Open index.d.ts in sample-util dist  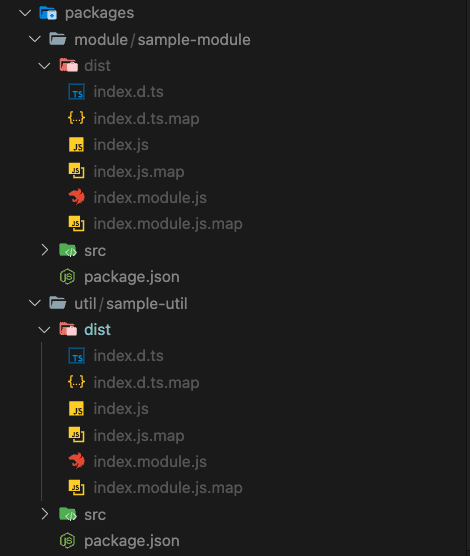[x=128, y=356]
